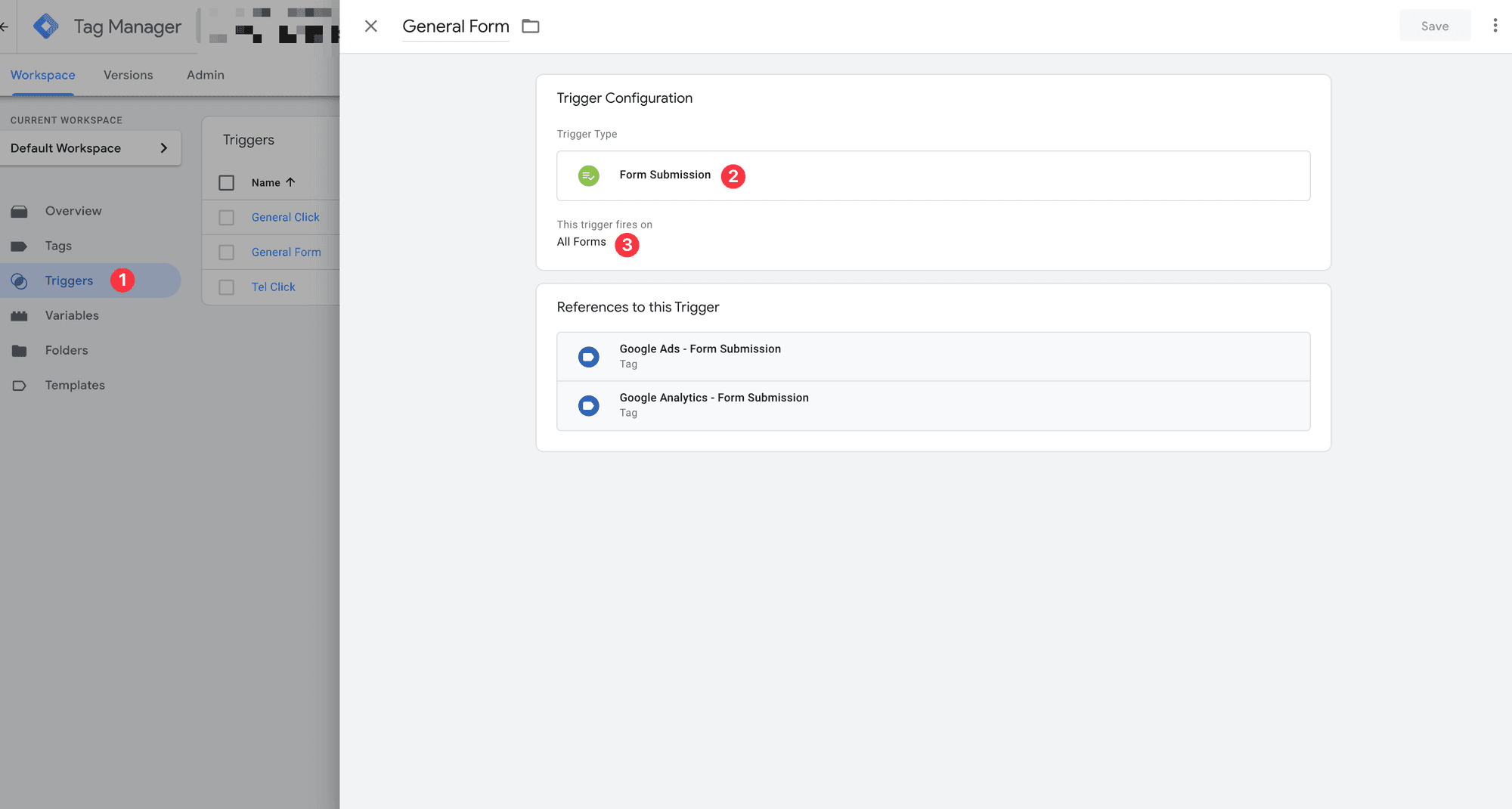Switch to the Versions tab
This screenshot has width=1512, height=809.
point(129,75)
